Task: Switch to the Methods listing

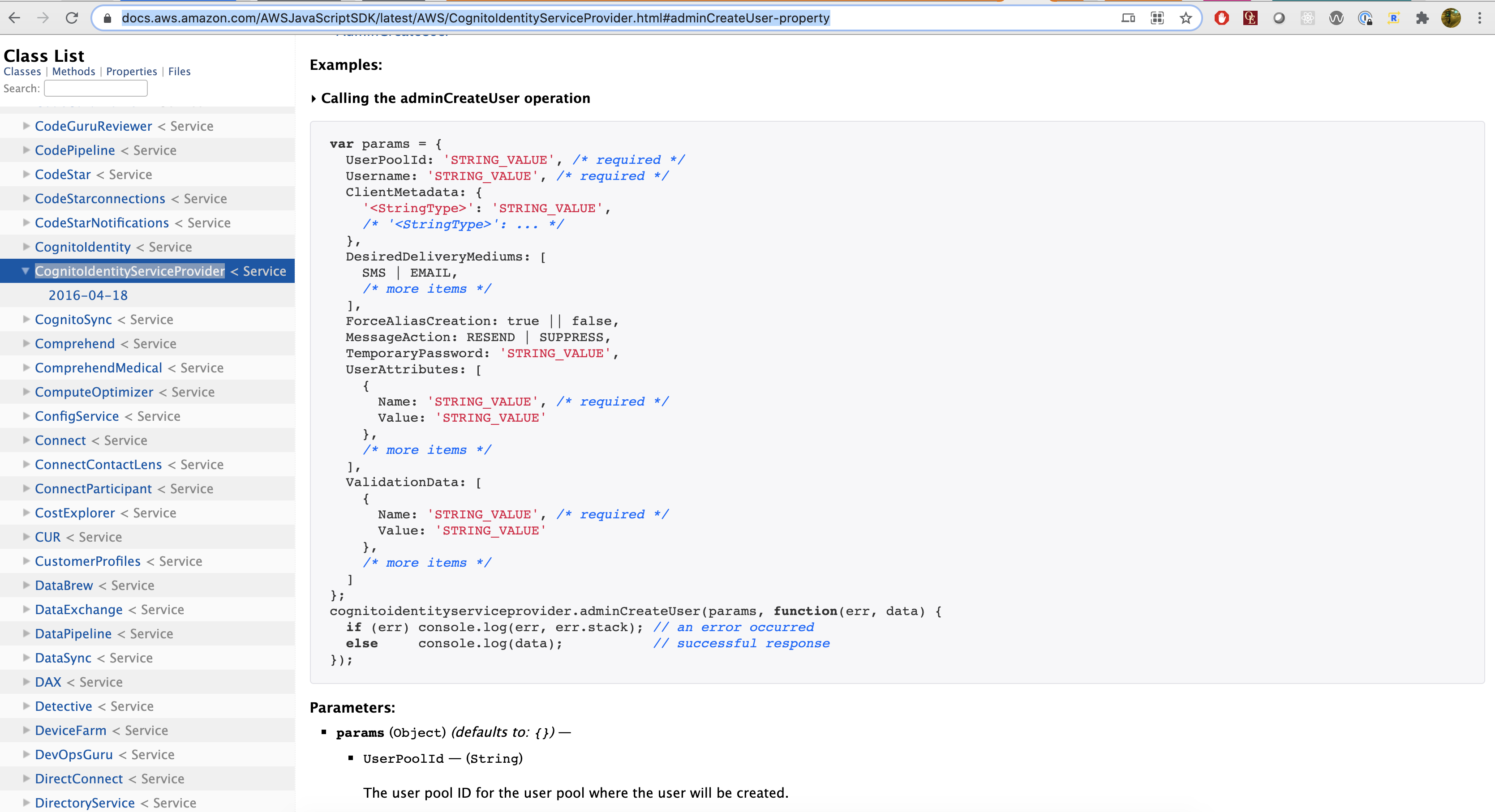Action: click(x=73, y=71)
